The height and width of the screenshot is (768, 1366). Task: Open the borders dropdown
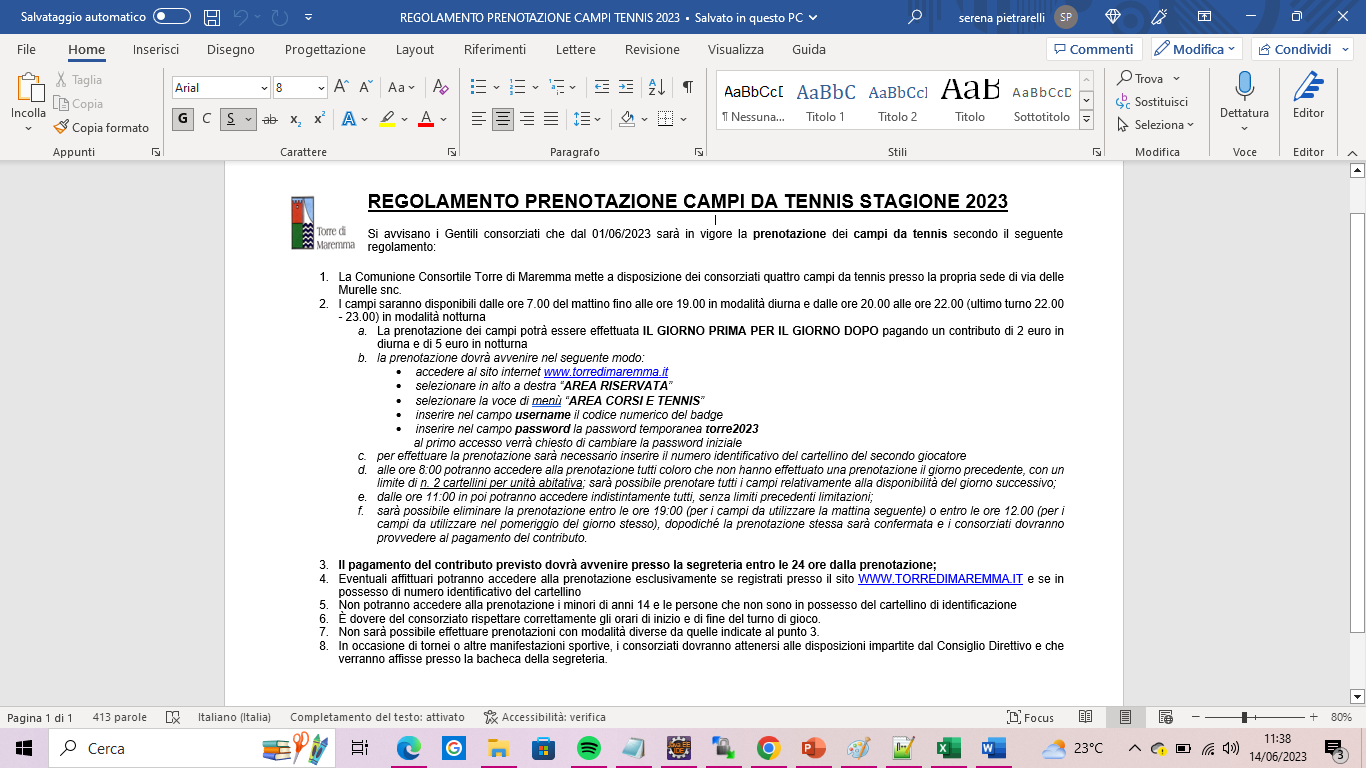pos(681,119)
